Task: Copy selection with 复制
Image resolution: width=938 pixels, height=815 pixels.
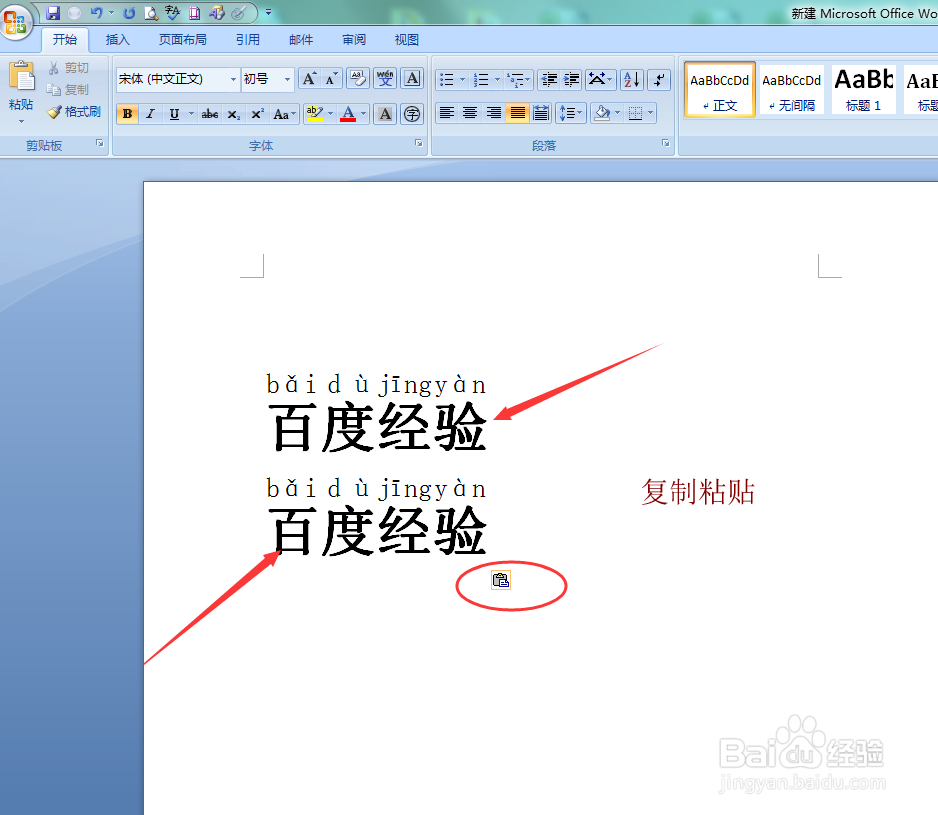Action: pyautogui.click(x=68, y=90)
